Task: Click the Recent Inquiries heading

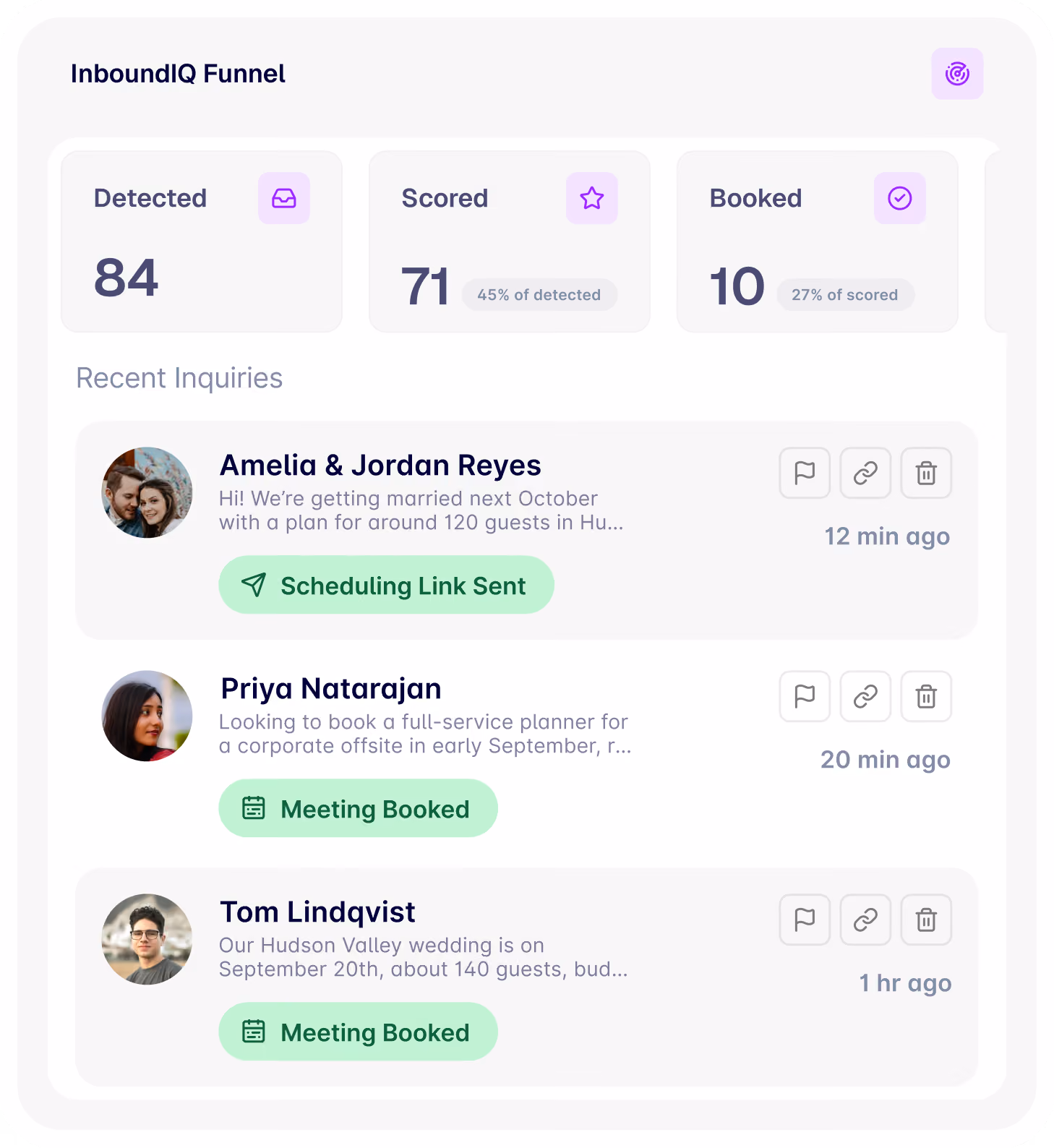Action: point(179,378)
